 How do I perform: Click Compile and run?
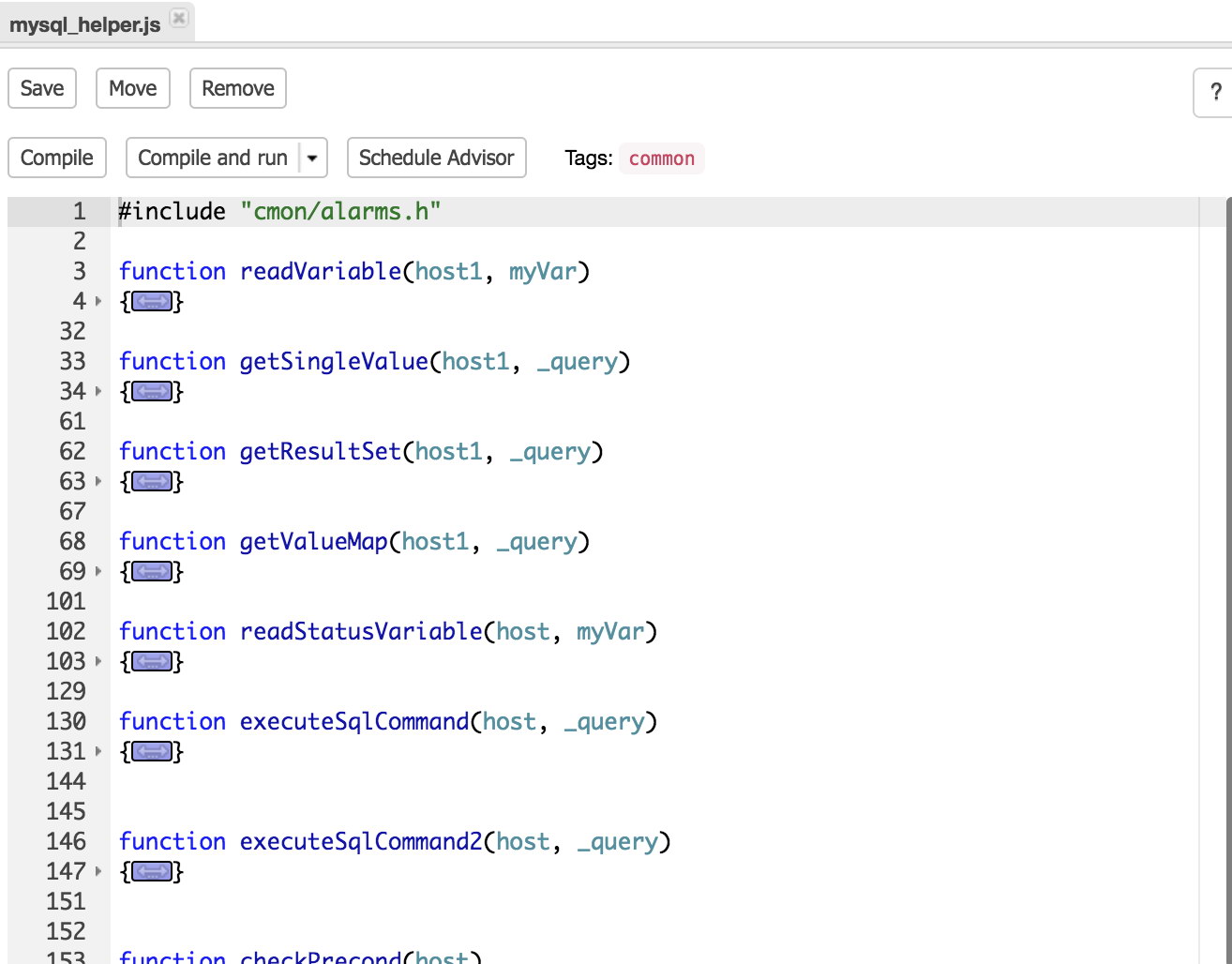[213, 158]
